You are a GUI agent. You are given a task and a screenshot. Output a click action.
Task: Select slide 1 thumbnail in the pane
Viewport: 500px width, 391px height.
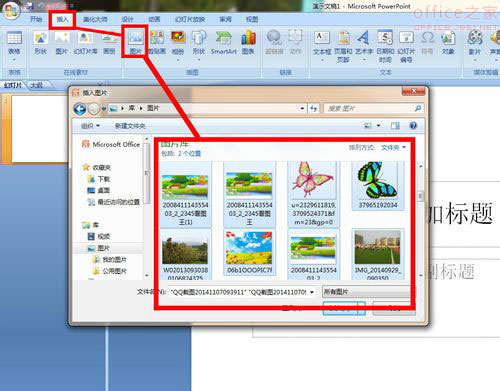click(x=39, y=129)
